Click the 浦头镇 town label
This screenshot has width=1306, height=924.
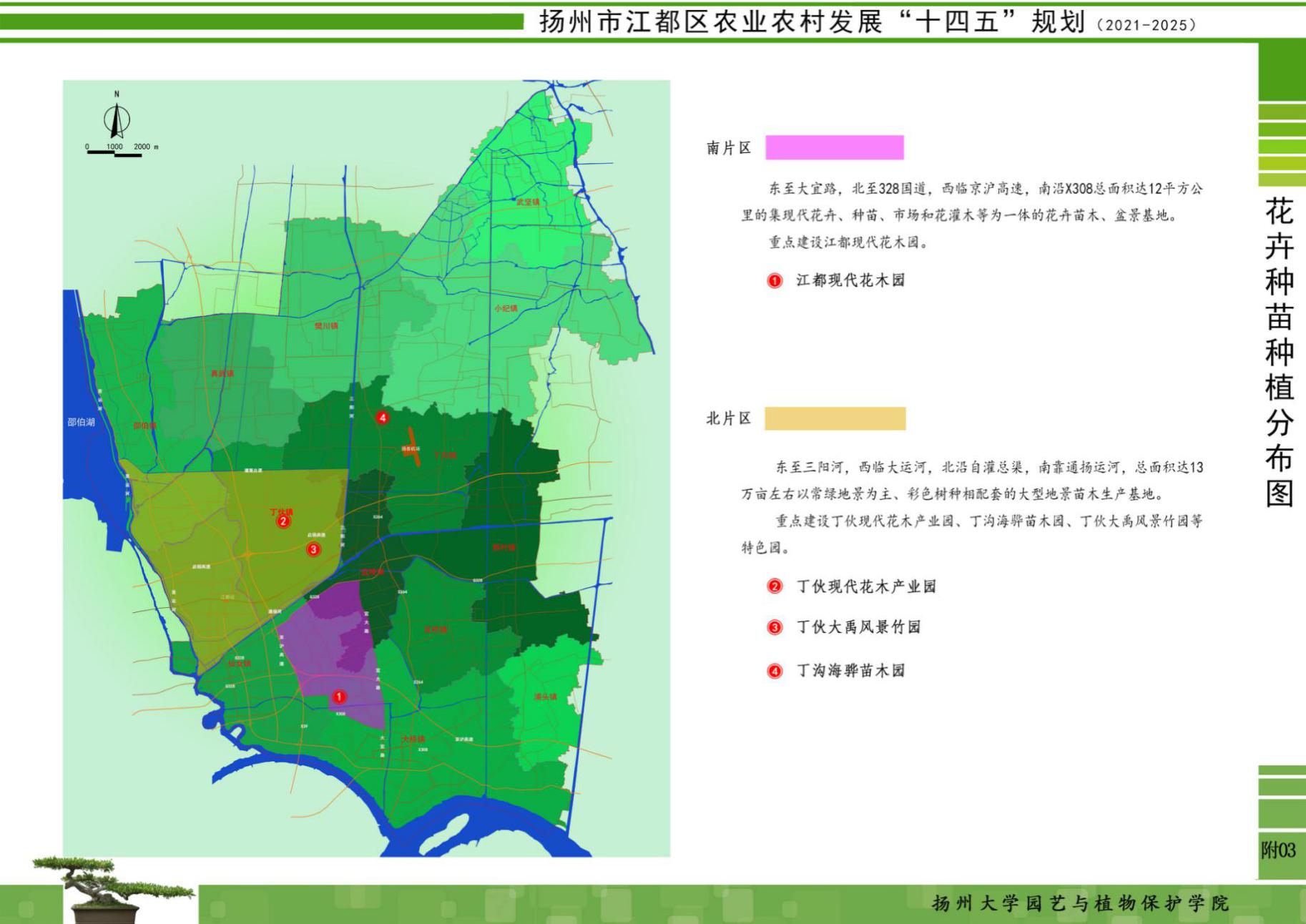(x=545, y=697)
